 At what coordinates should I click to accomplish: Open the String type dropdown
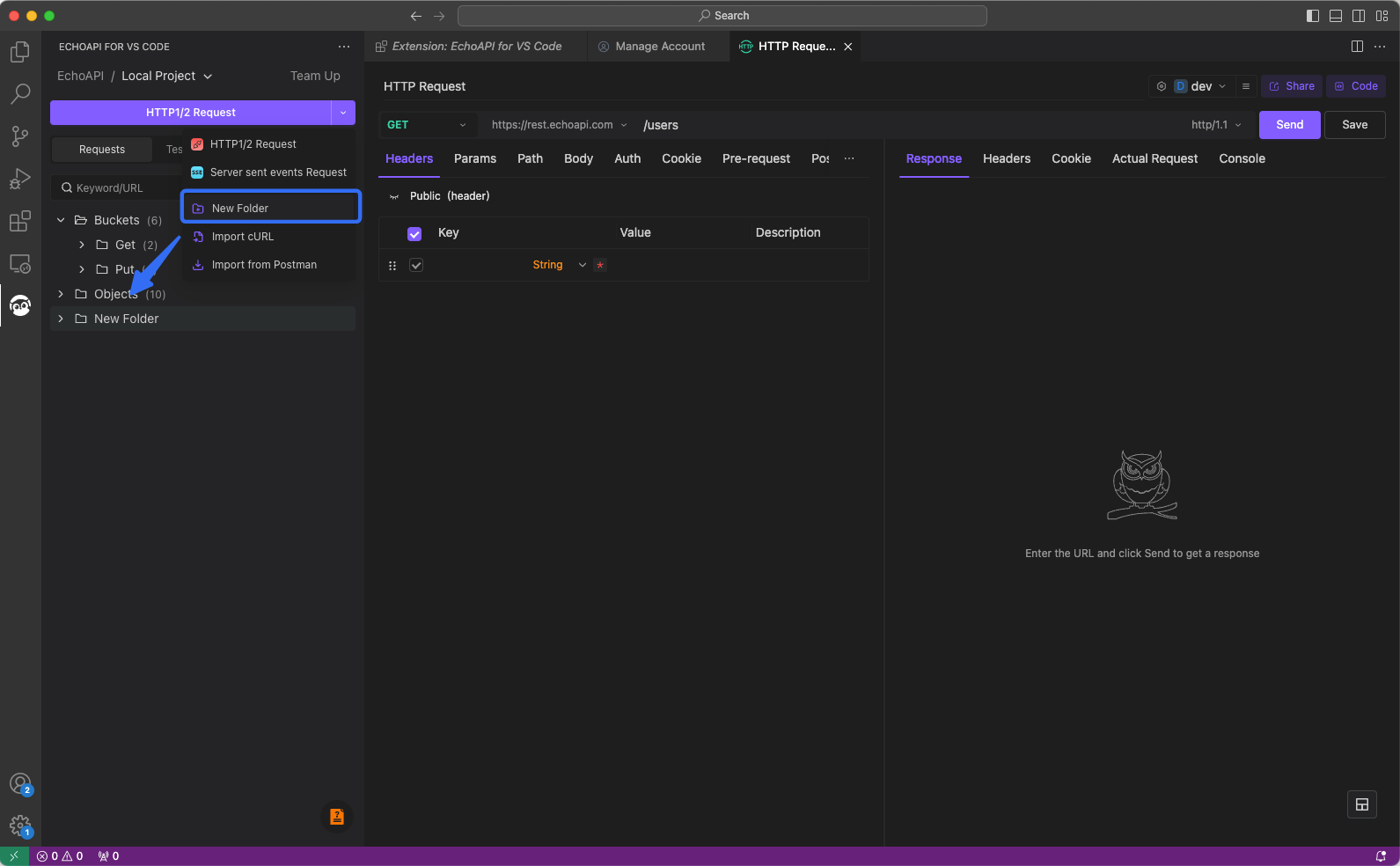point(560,265)
